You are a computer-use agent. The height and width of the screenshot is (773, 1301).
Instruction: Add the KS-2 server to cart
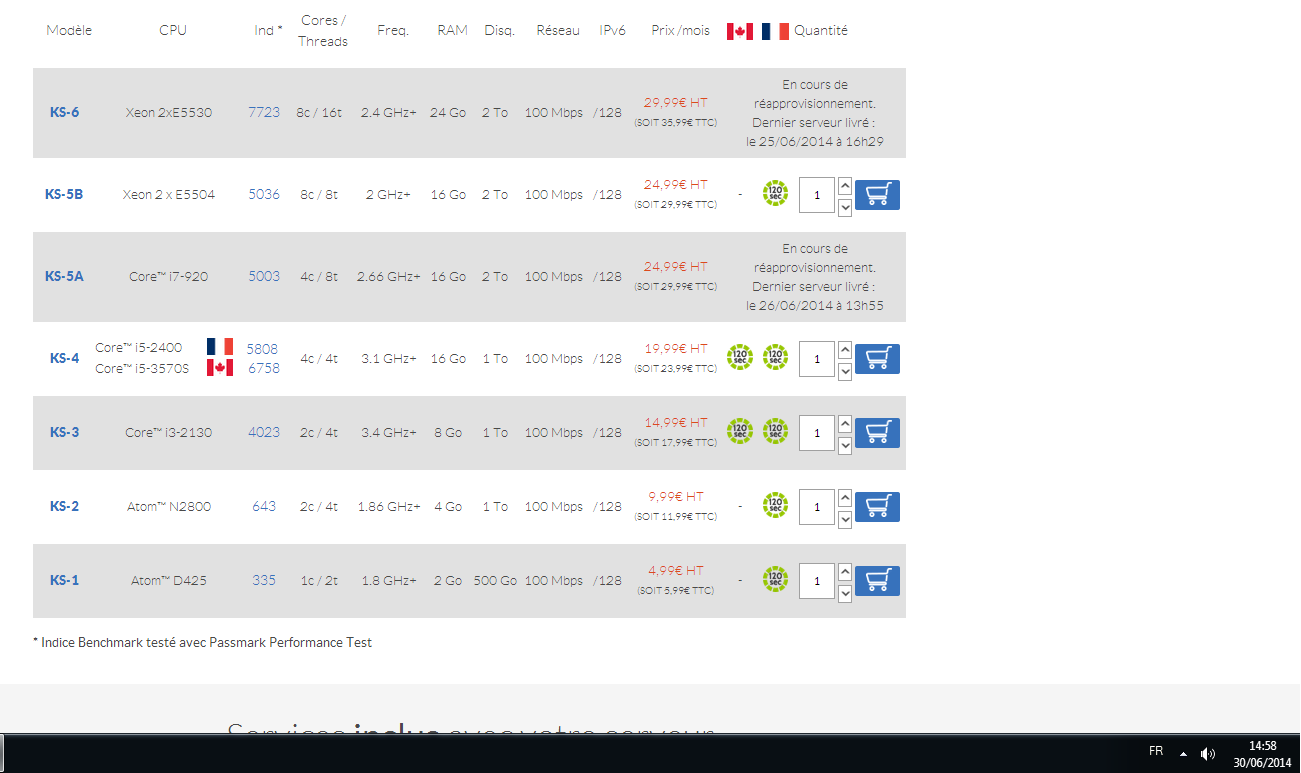[x=877, y=507]
